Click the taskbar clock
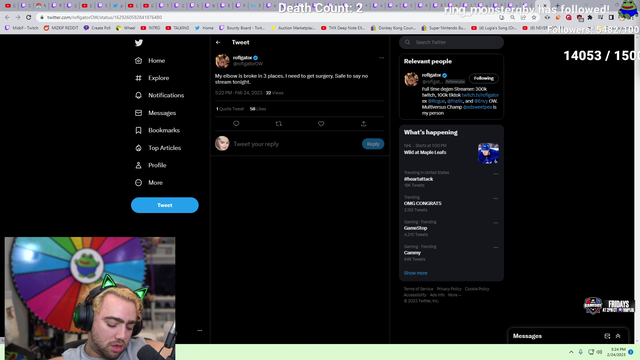 (x=616, y=352)
